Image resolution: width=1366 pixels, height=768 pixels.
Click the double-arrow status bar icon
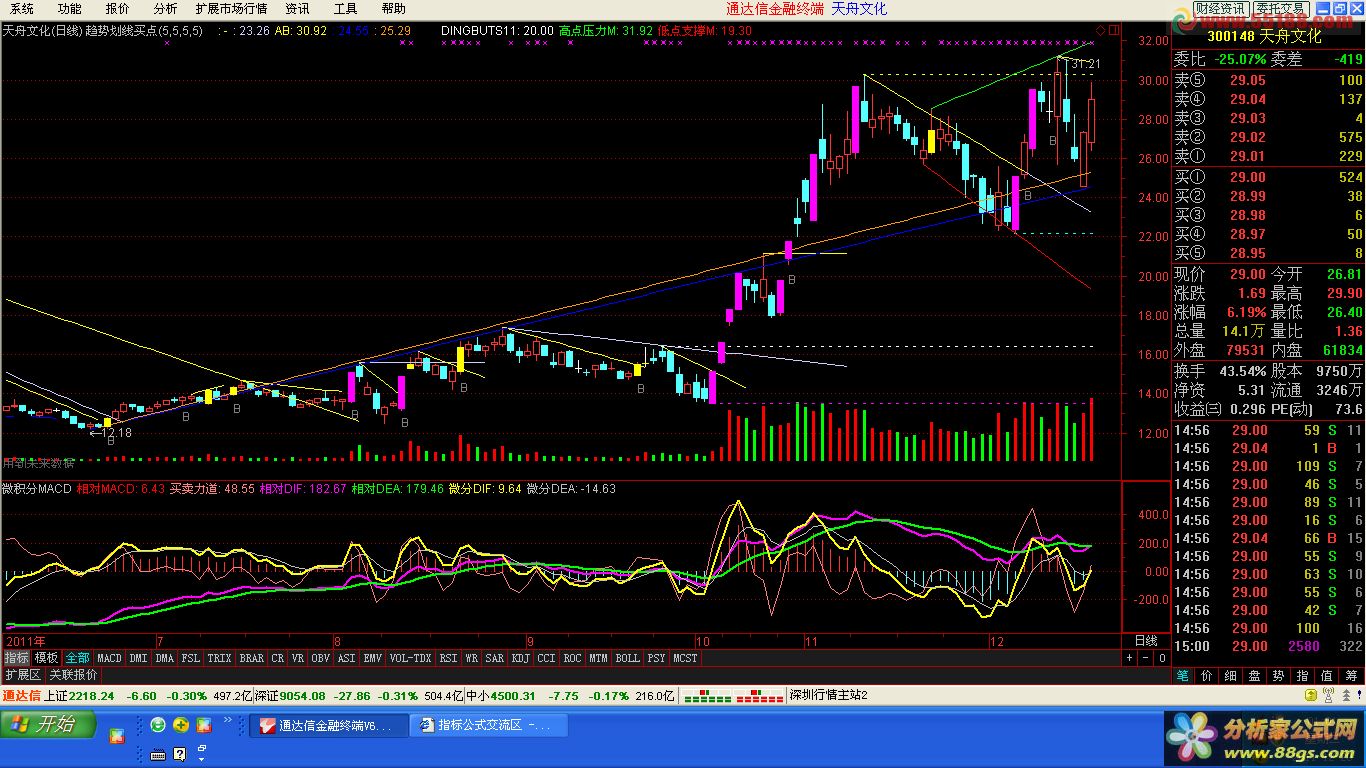click(1346, 695)
